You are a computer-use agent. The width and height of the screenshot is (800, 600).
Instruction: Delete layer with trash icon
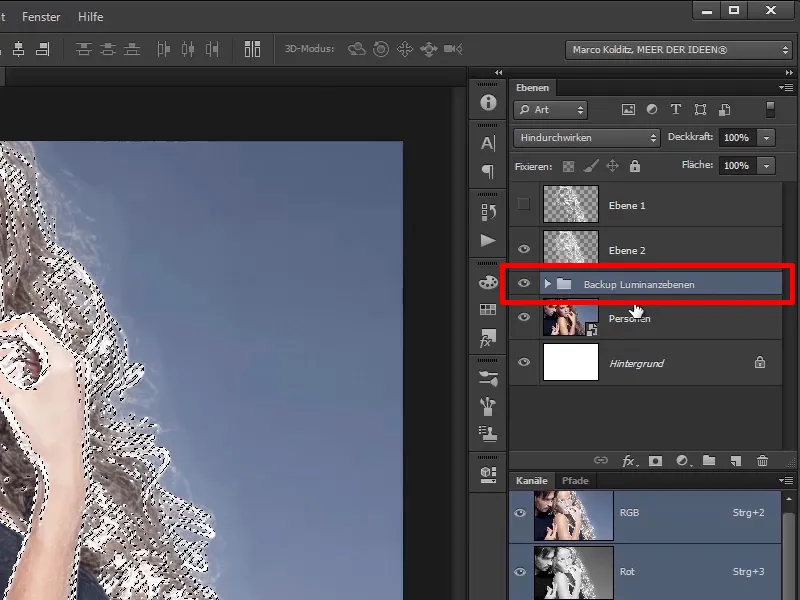762,461
